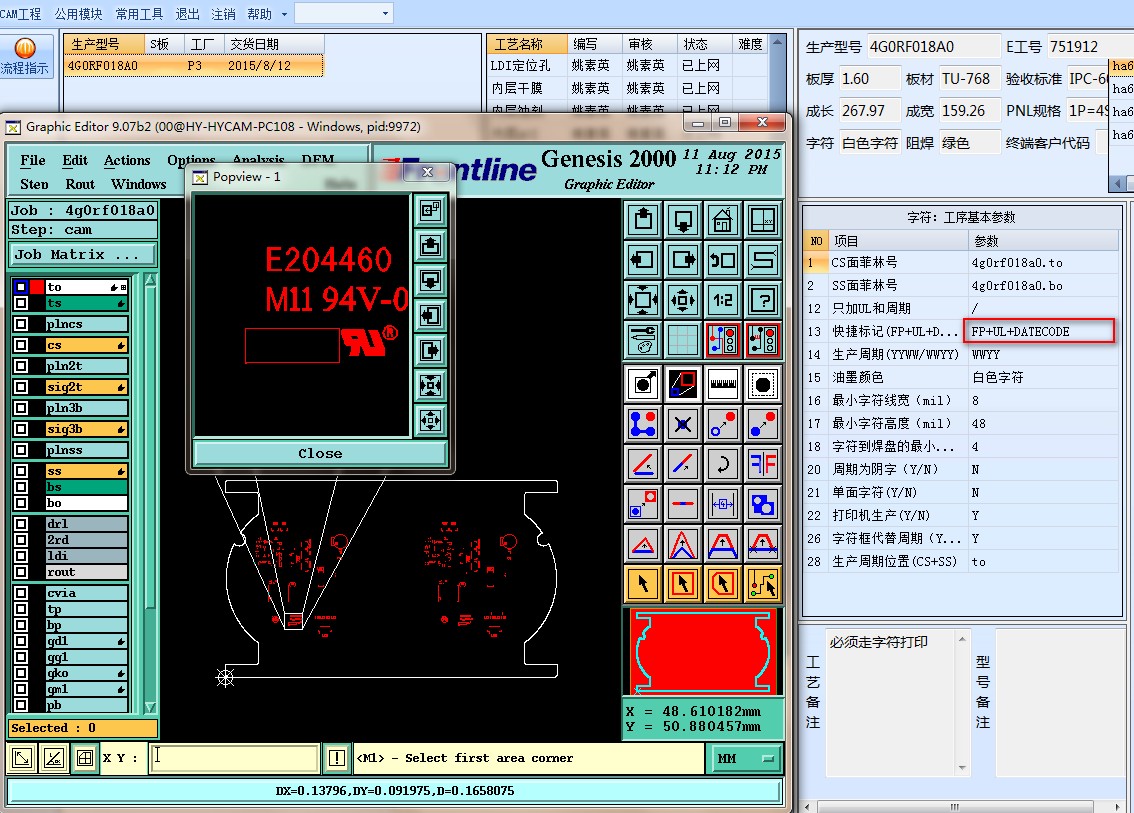1134x813 pixels.
Task: Click 注销 in the top menu bar
Action: pos(223,14)
